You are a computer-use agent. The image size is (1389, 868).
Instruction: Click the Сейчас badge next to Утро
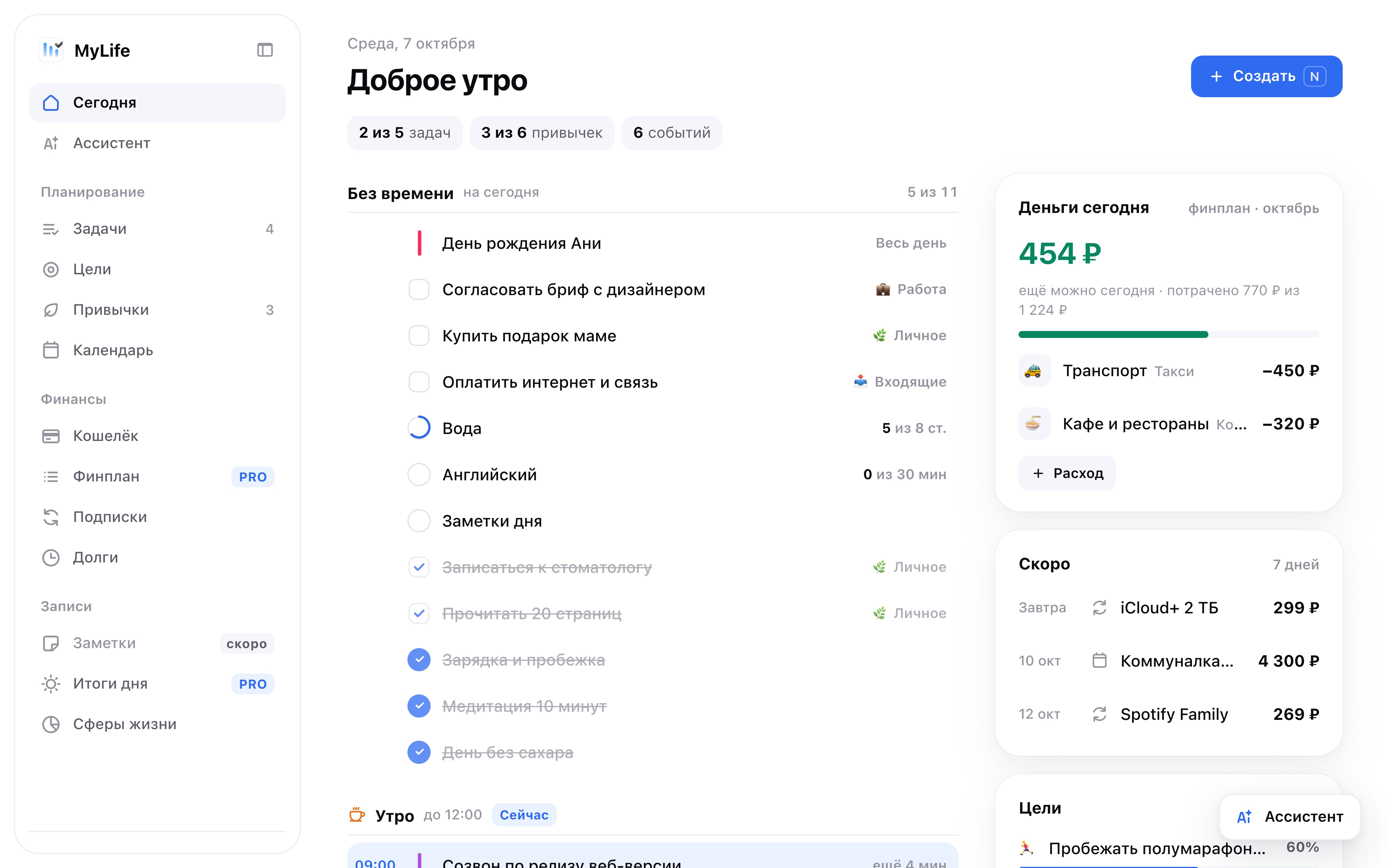tap(523, 814)
